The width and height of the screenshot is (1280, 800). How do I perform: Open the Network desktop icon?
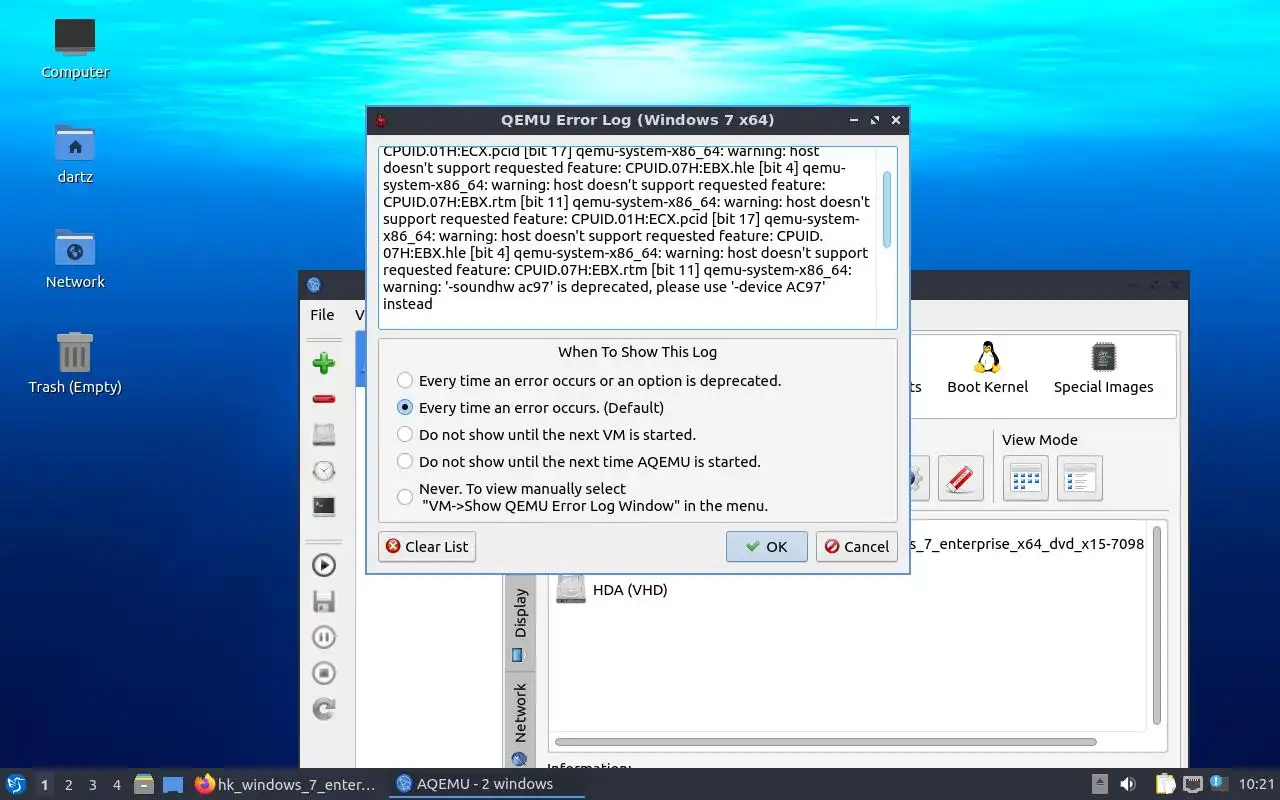coord(75,258)
